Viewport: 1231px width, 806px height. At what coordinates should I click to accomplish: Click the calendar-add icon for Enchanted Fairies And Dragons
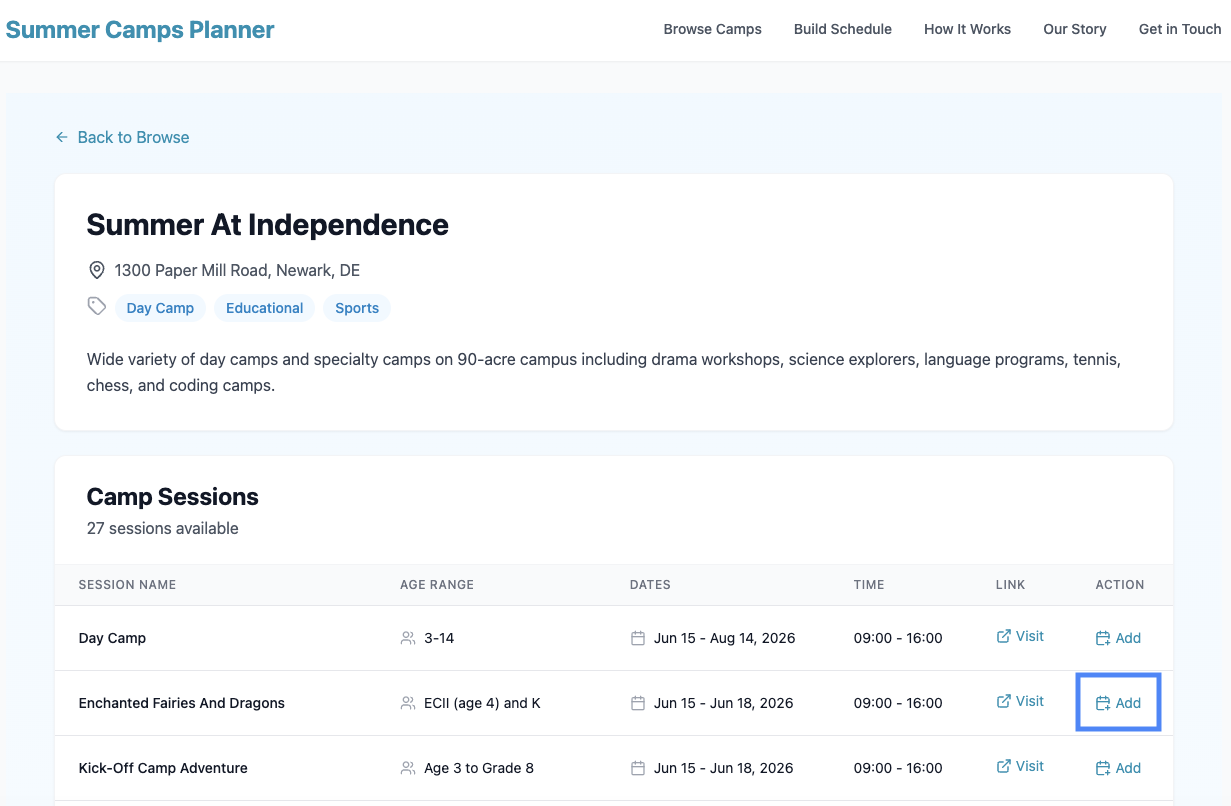(x=1102, y=702)
